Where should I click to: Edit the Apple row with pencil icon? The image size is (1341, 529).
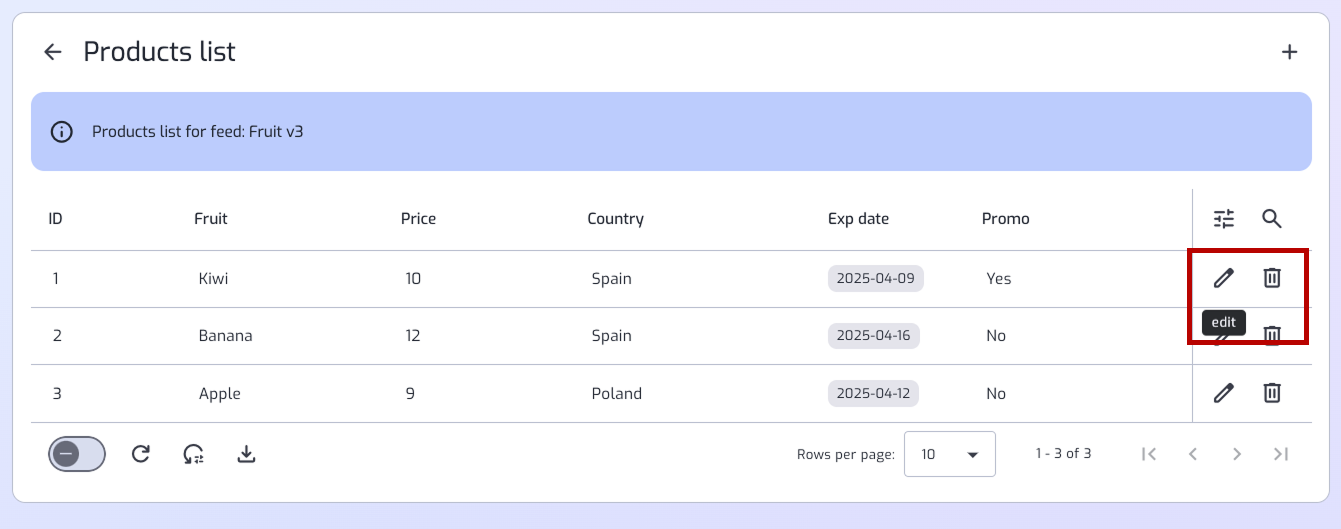1224,393
